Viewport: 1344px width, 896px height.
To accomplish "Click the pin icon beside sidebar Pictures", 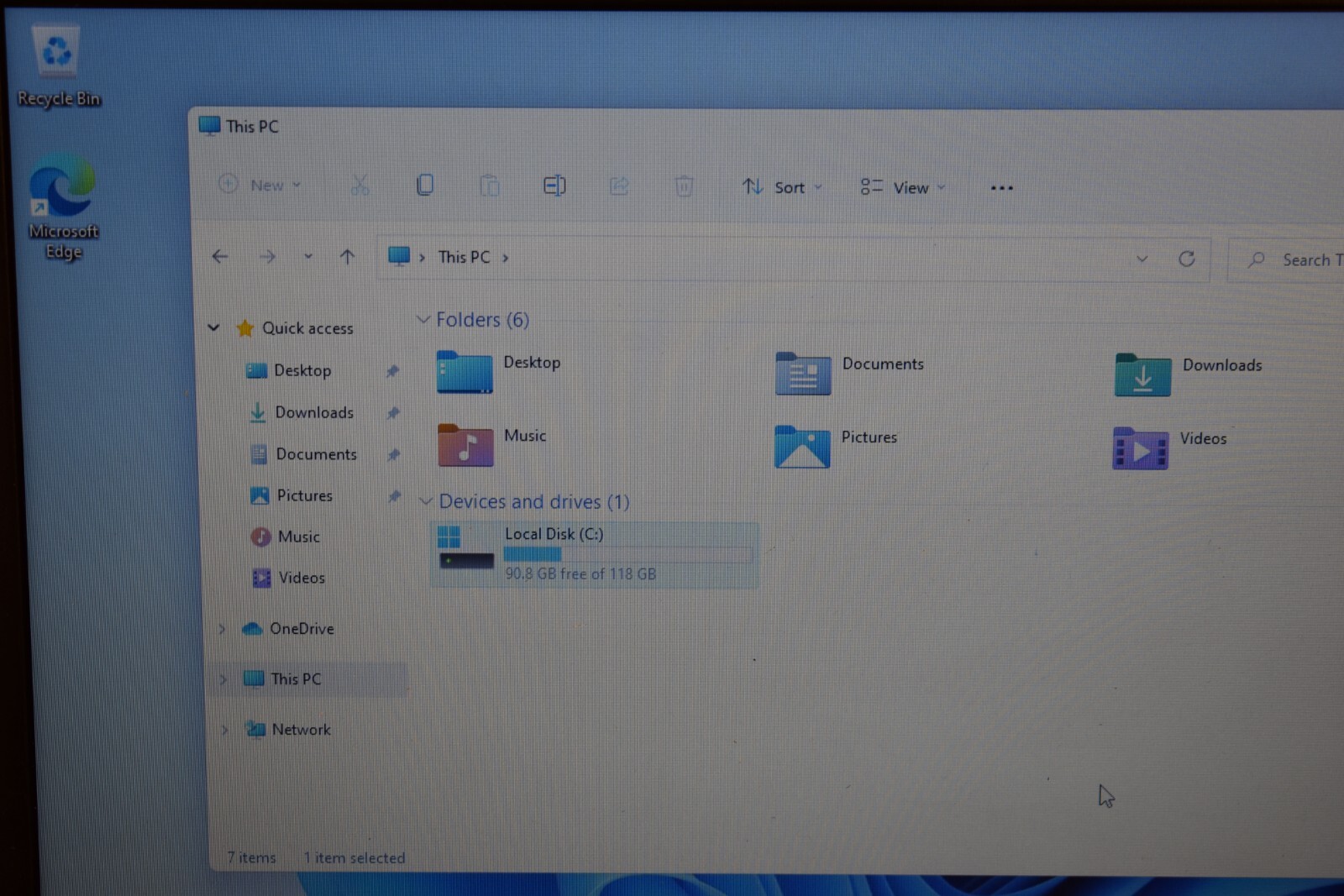I will coord(394,496).
